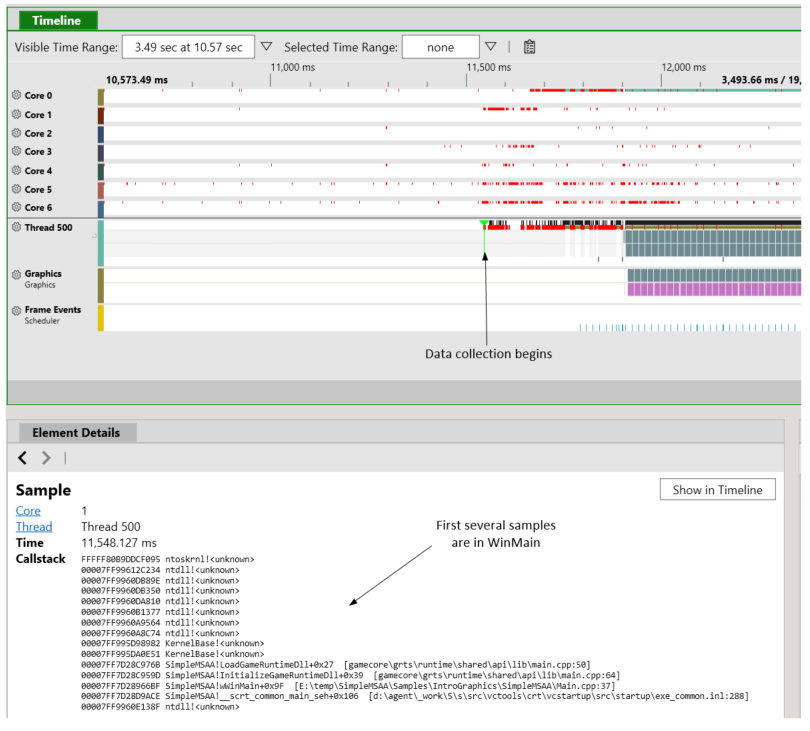This screenshot has width=810, height=731.
Task: Click the SimpleMSAA!__scrt_common_main_seh+0x106 callstack line
Action: point(415,696)
